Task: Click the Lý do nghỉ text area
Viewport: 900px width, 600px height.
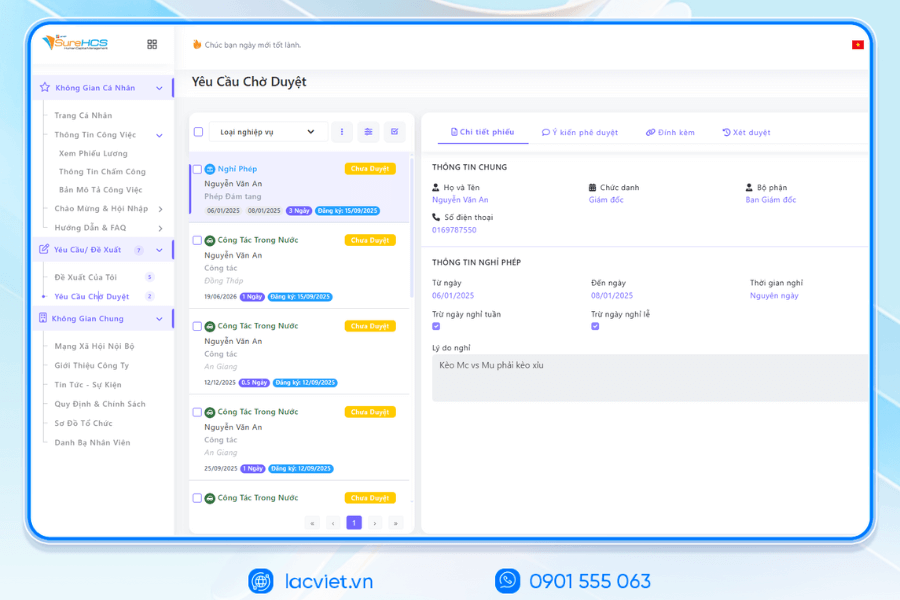Action: (650, 377)
